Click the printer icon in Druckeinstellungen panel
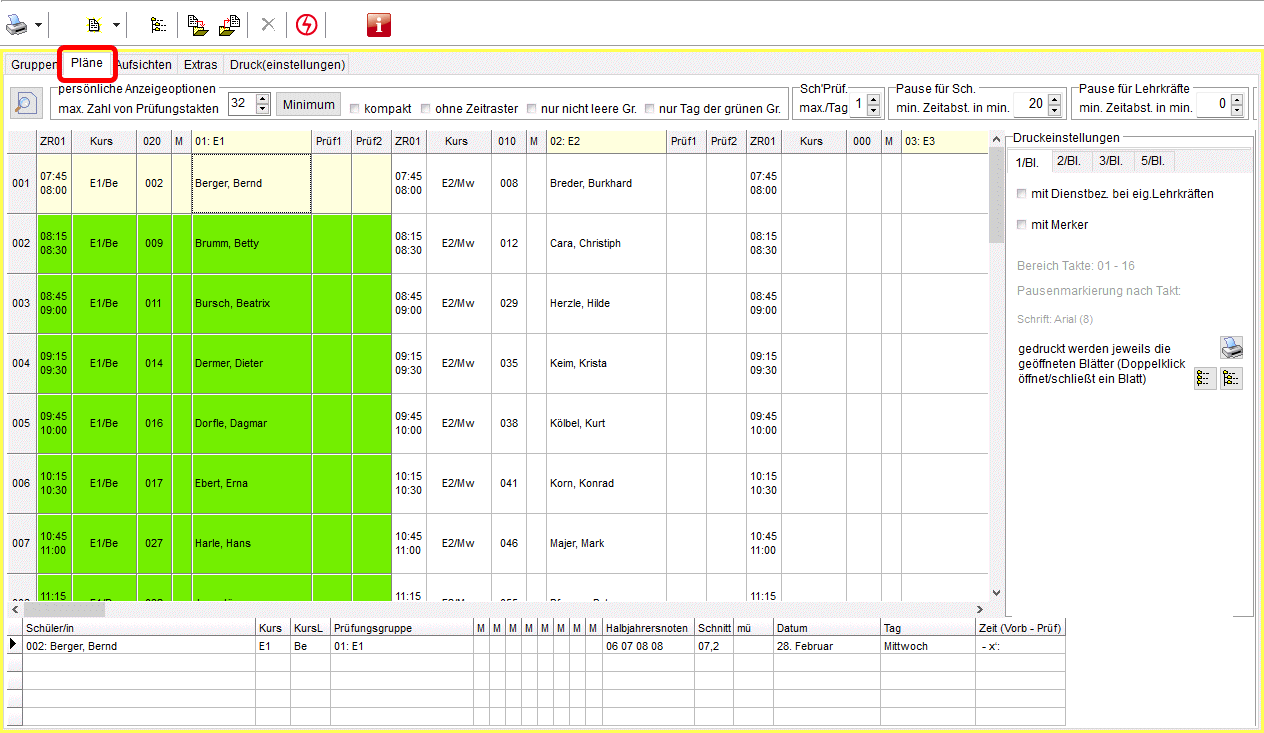The width and height of the screenshot is (1264, 733). pyautogui.click(x=1231, y=348)
